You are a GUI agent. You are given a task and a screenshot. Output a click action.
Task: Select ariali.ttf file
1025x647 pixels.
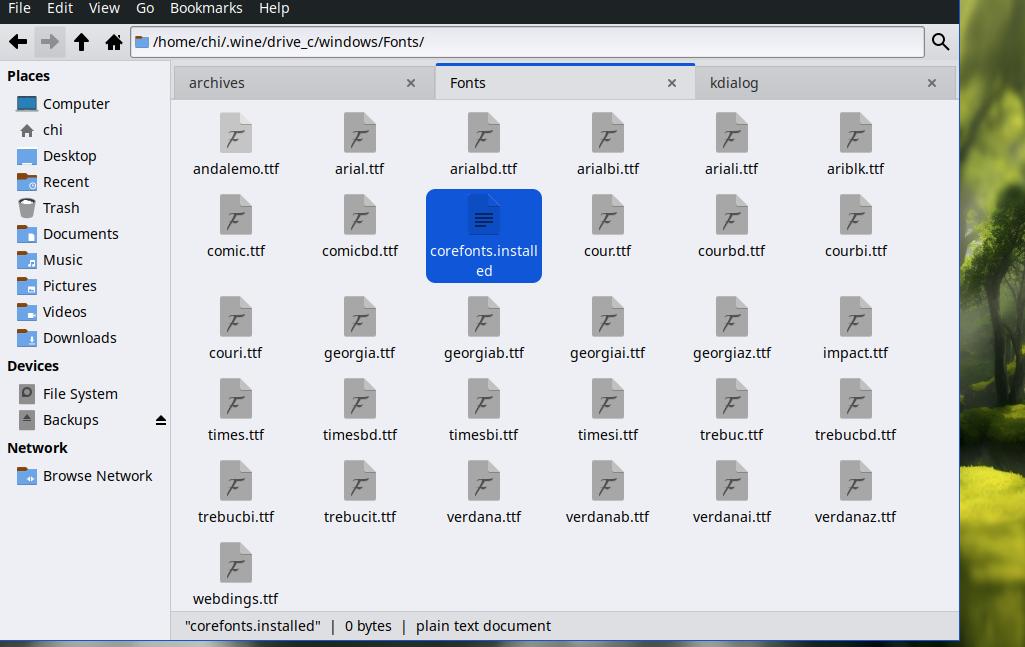731,144
